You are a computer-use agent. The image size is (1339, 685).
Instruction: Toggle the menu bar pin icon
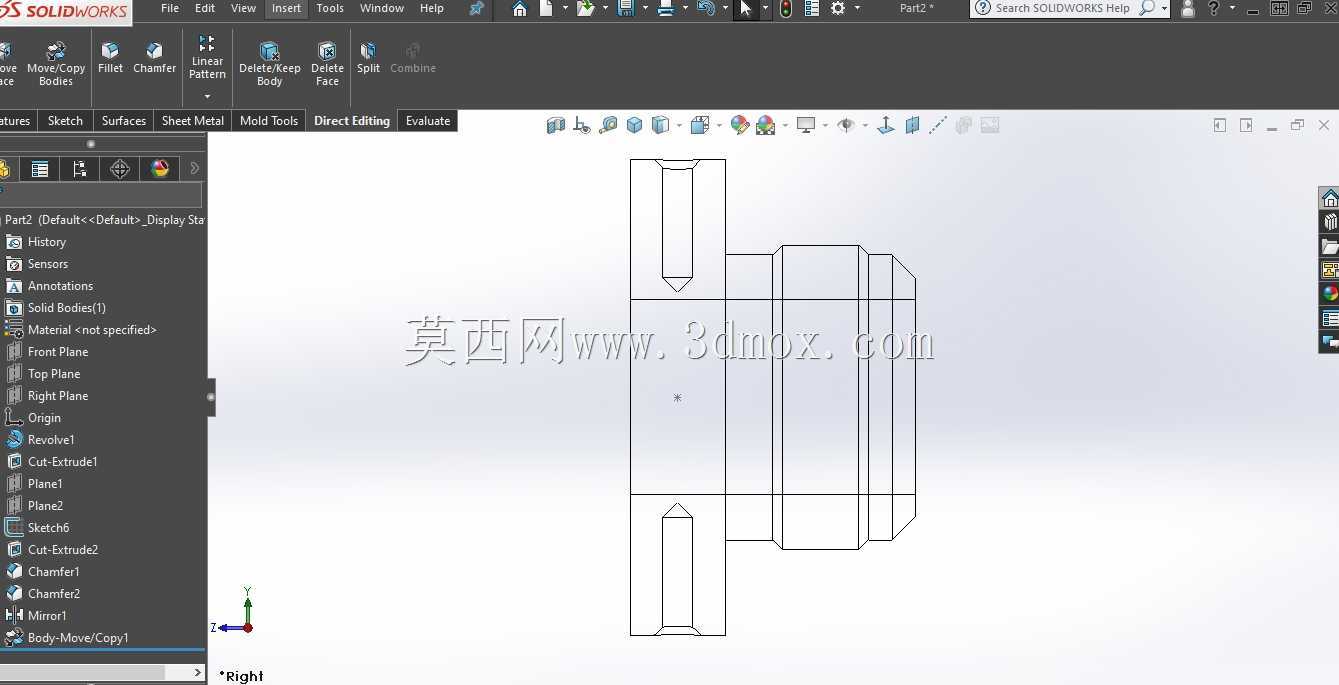[477, 8]
